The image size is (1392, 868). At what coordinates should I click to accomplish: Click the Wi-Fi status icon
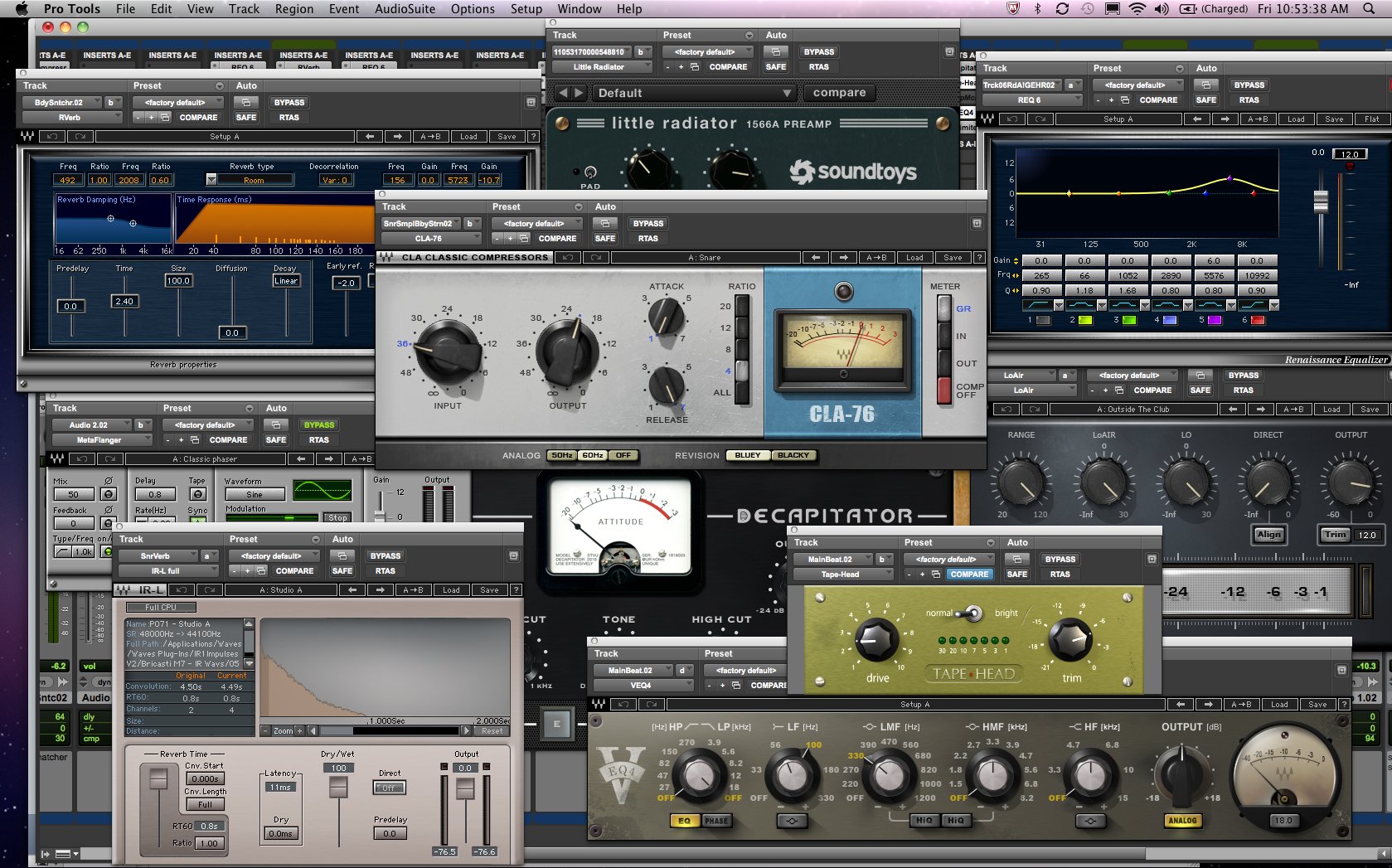(x=1137, y=8)
